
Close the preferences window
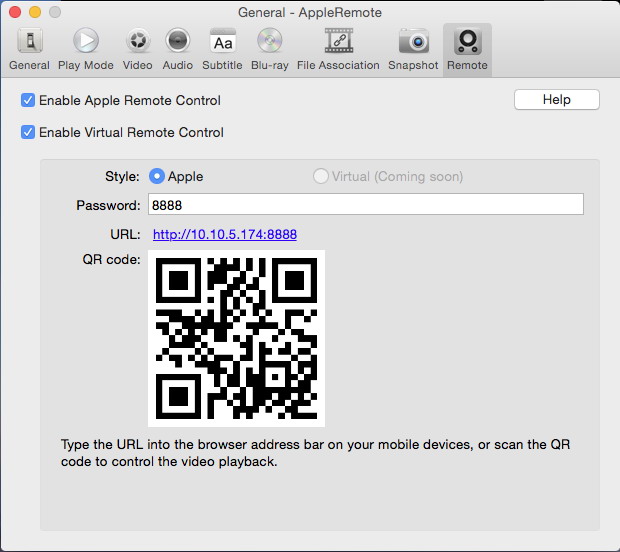pyautogui.click(x=14, y=13)
